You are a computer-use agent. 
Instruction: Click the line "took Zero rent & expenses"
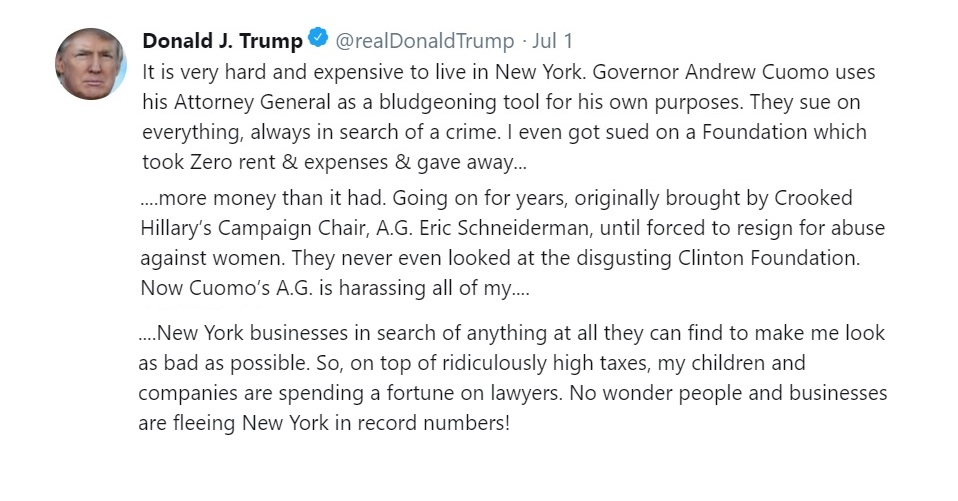click(x=334, y=162)
